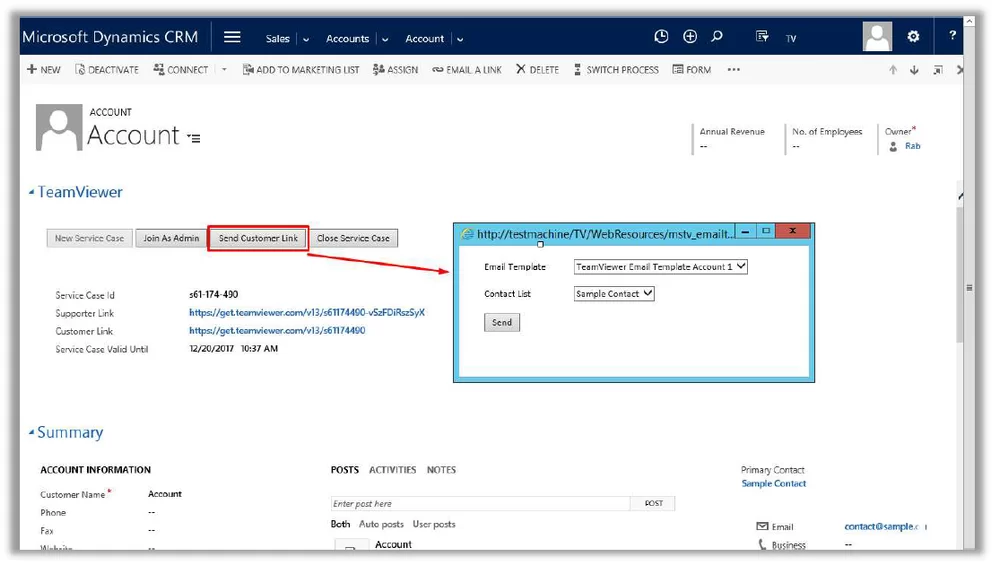This screenshot has height=573, width=999.
Task: Click the Send Customer Link button
Action: [258, 238]
